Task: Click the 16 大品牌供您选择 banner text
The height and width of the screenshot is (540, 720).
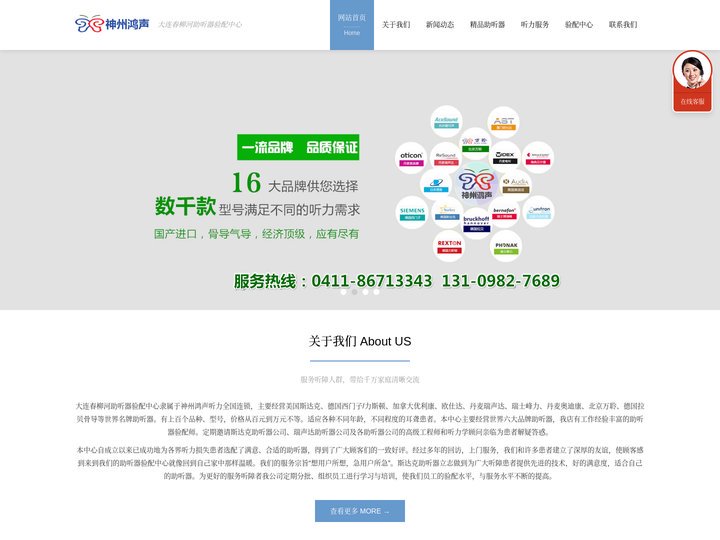Action: pos(295,183)
